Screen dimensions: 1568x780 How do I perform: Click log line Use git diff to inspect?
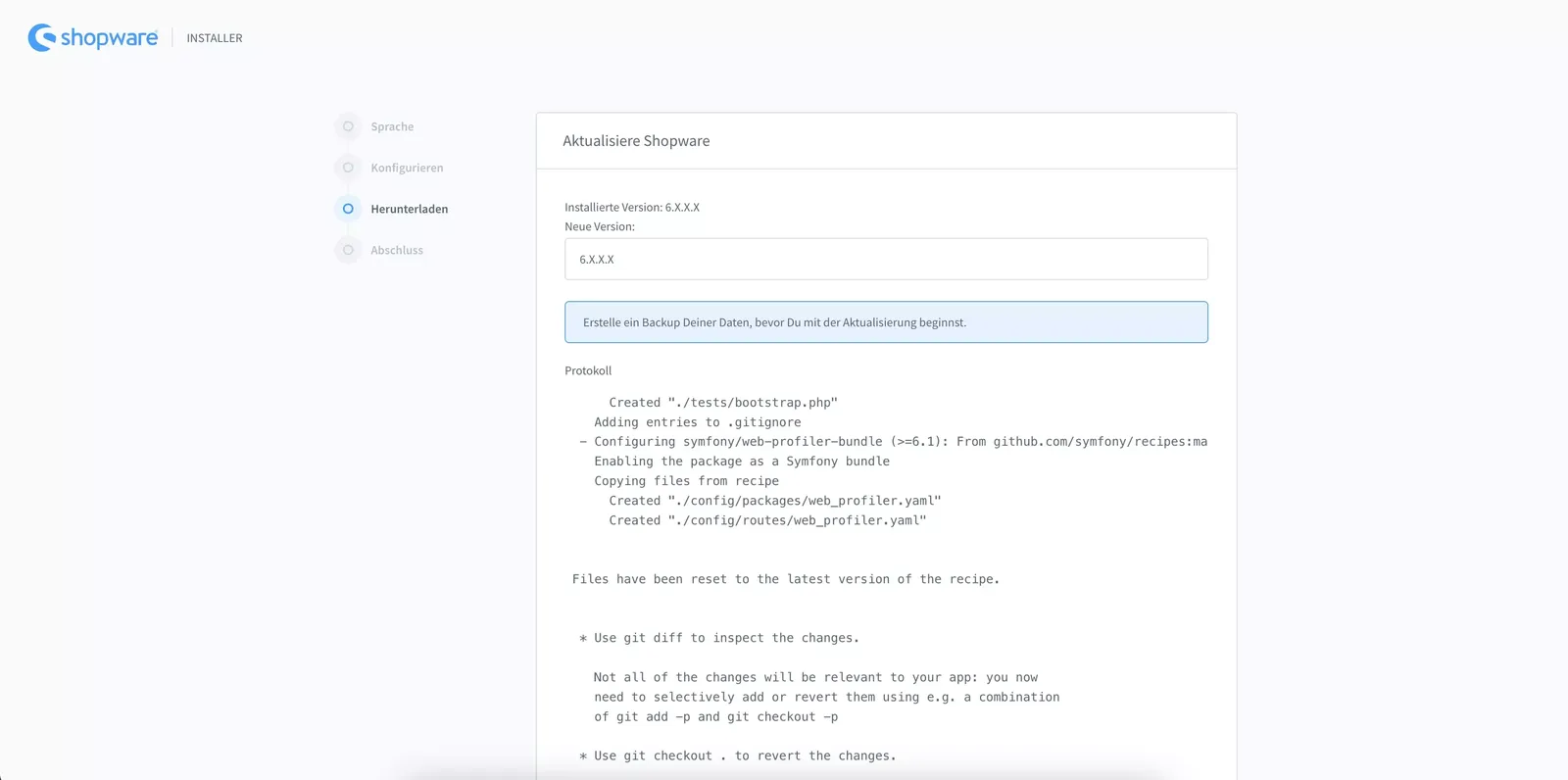[719, 638]
